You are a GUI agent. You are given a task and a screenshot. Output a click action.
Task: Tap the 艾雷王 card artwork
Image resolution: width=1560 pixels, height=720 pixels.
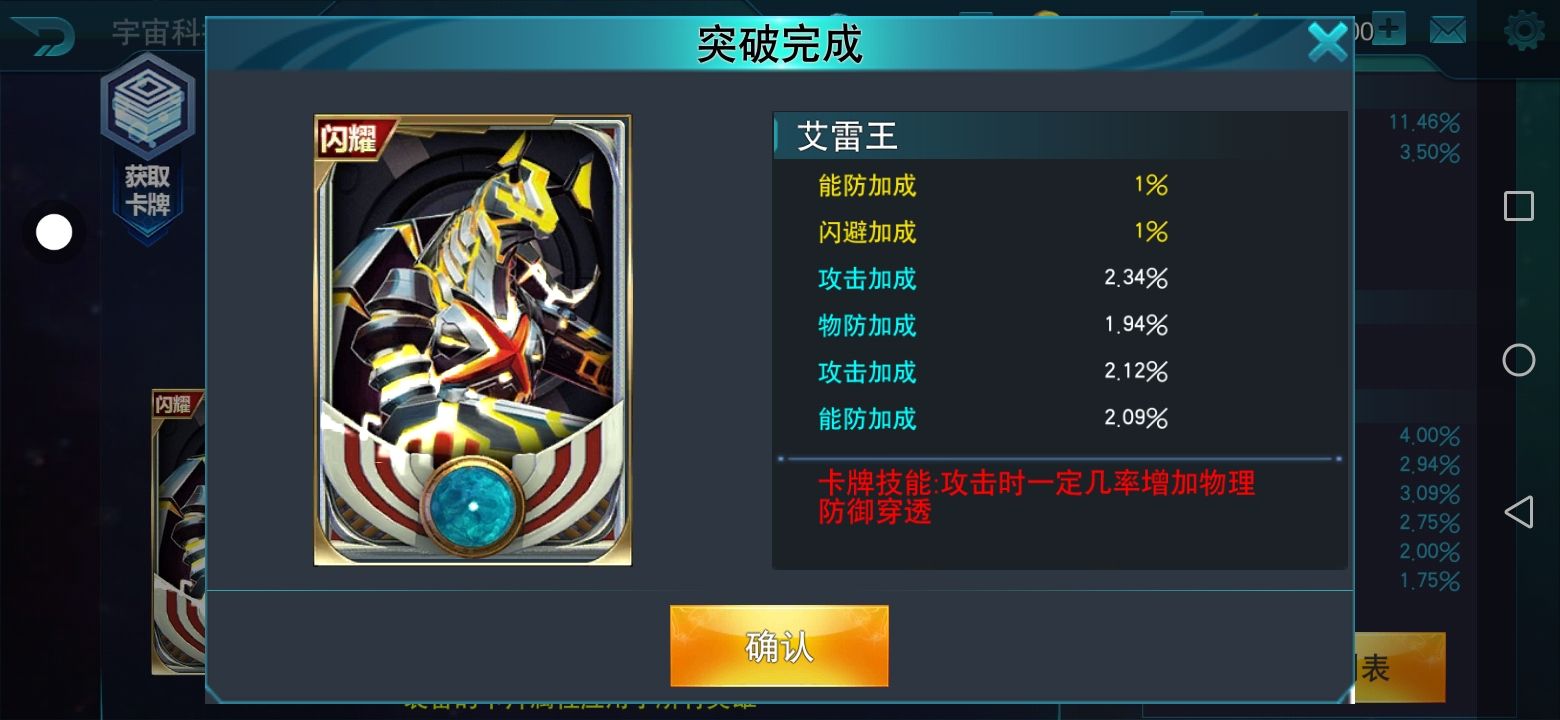[473, 340]
